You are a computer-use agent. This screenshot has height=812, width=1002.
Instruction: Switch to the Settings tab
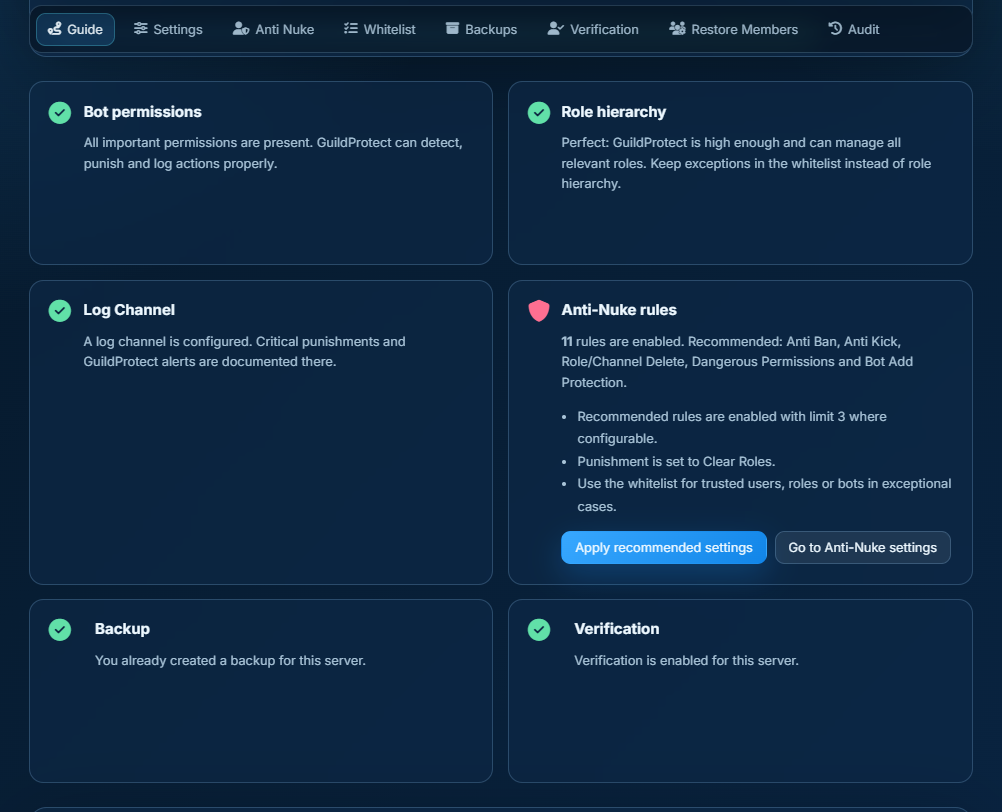[x=168, y=29]
